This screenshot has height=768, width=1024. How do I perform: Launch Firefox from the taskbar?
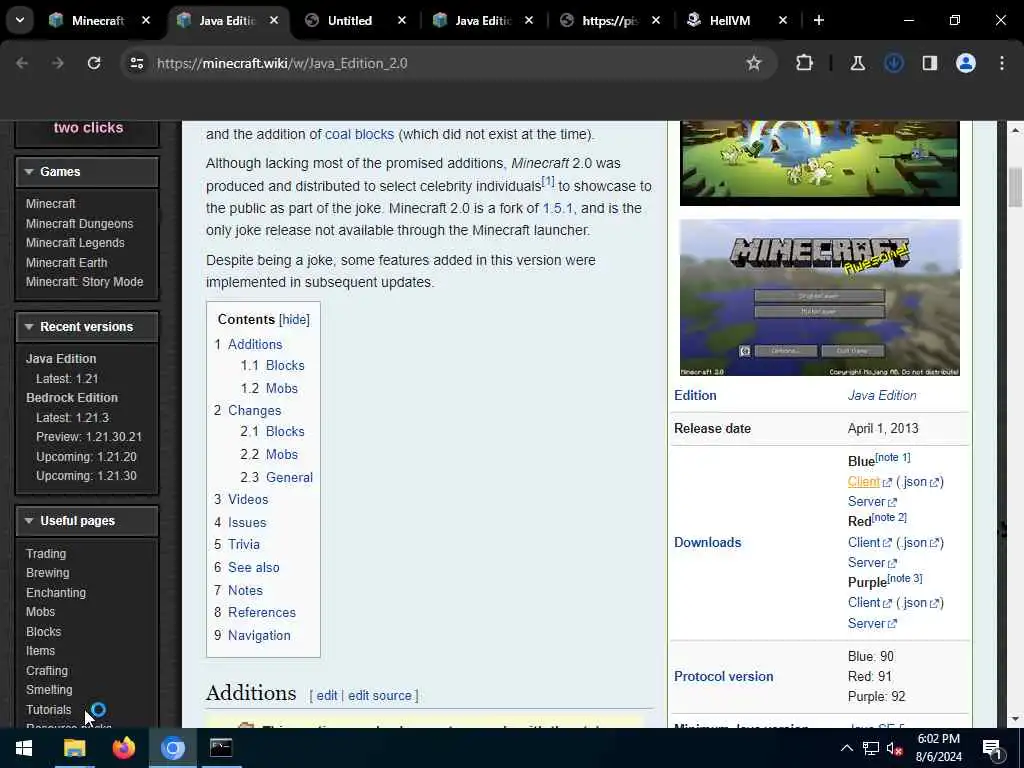pos(123,748)
